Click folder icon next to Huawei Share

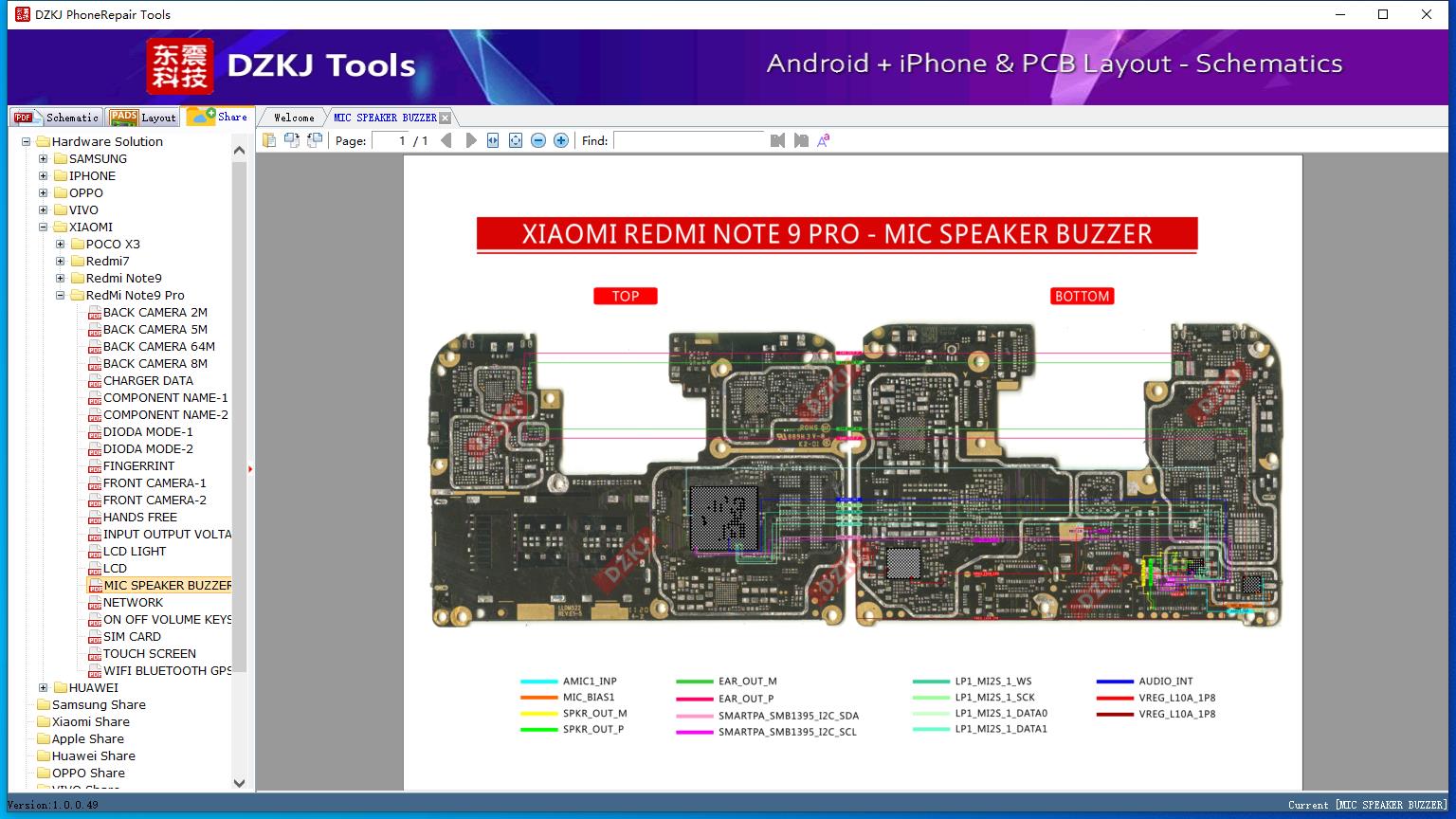[x=43, y=755]
